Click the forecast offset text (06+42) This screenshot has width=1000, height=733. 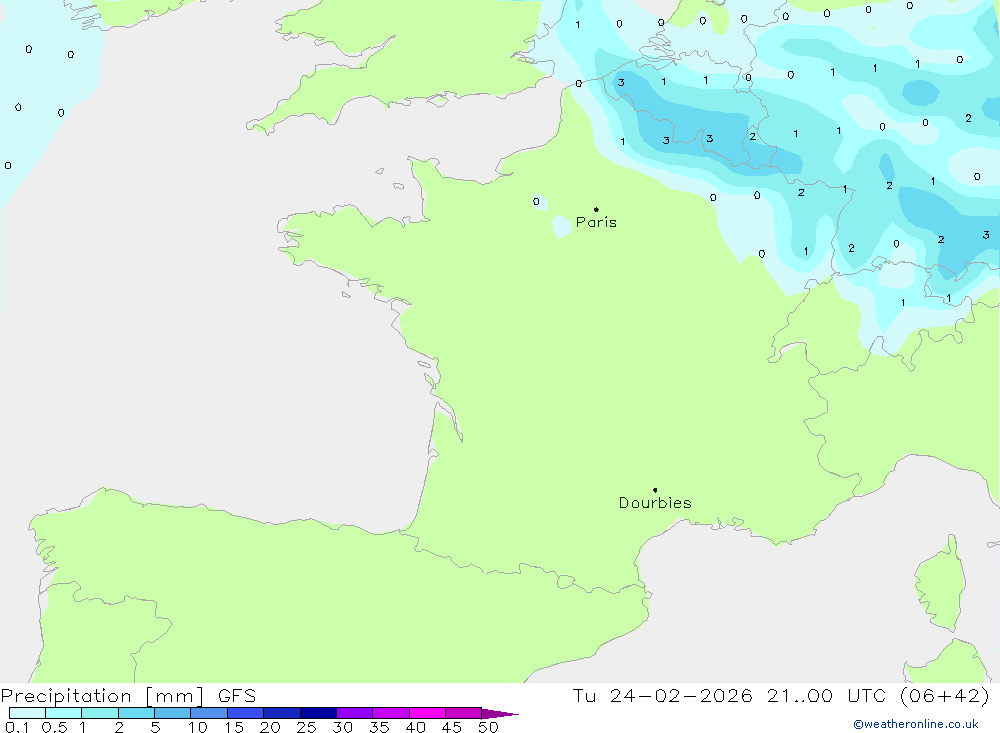(x=945, y=696)
